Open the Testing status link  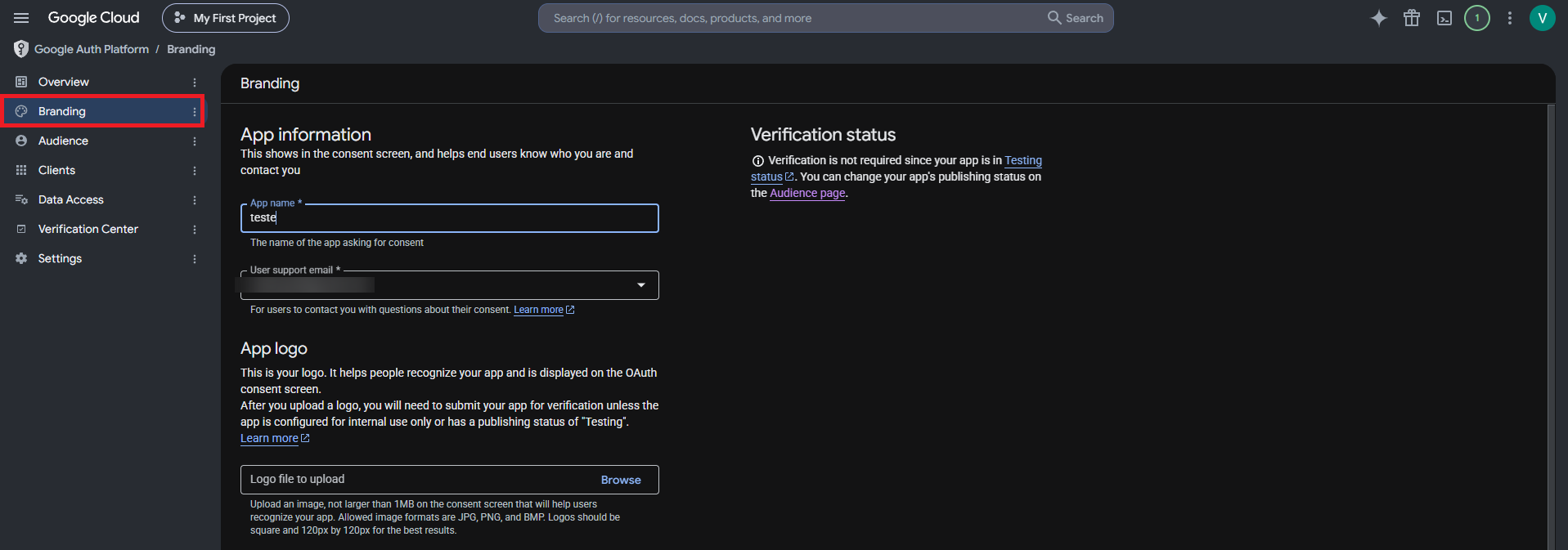coord(1023,160)
